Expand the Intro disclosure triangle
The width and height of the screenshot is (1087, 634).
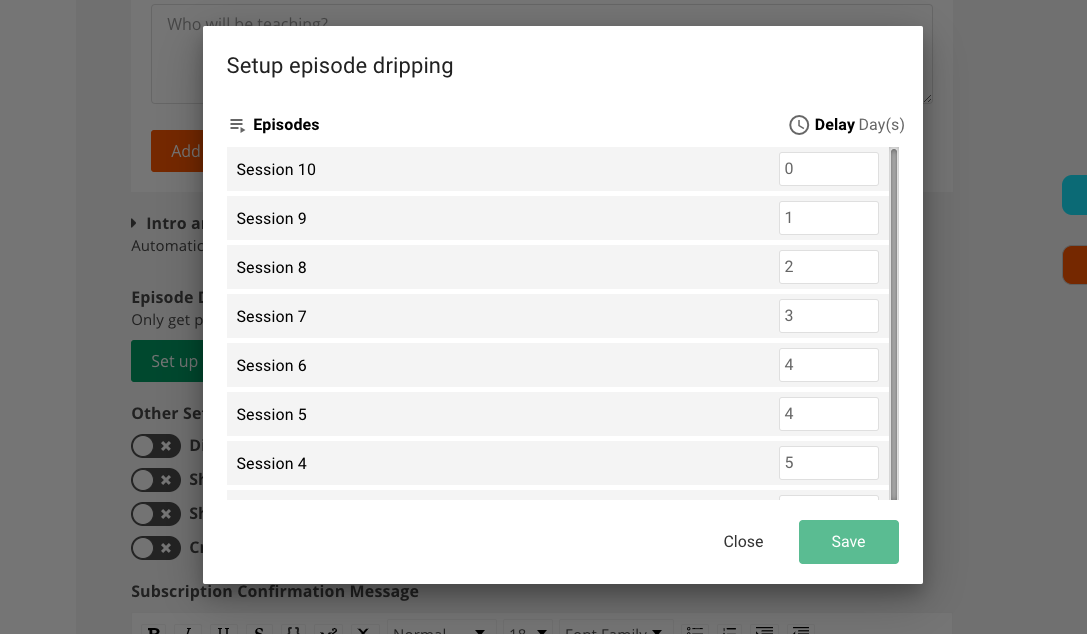pos(134,223)
